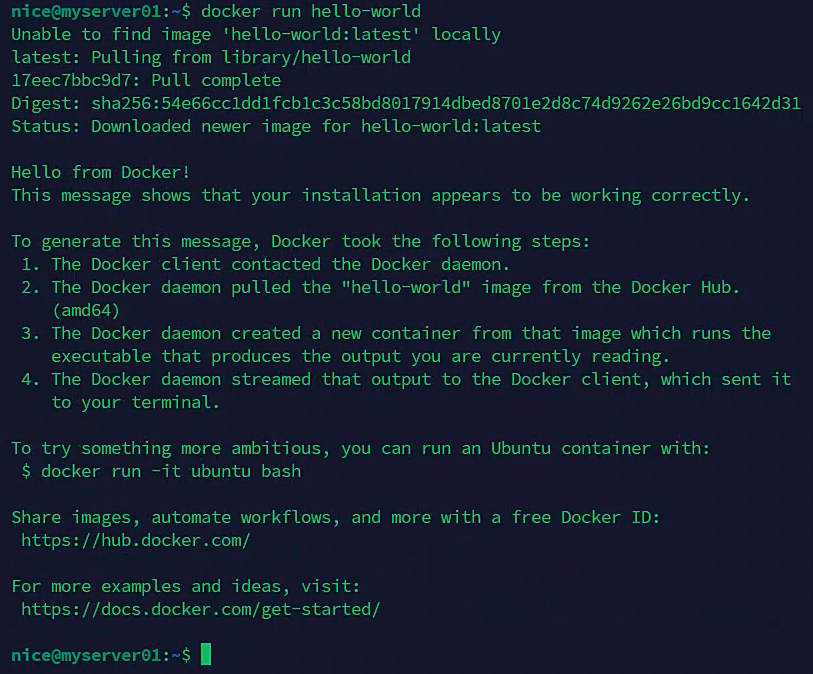Image resolution: width=813 pixels, height=674 pixels.
Task: Click the 'Status: Downloaded newer image' line
Action: coord(276,127)
